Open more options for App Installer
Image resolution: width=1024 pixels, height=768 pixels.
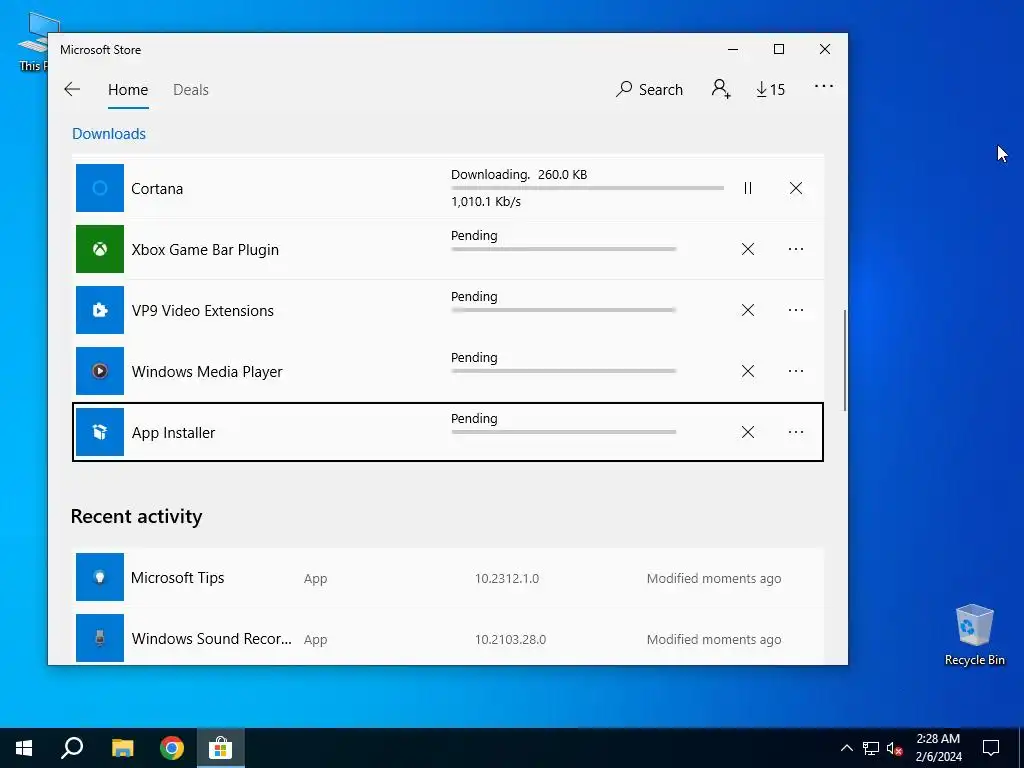795,432
